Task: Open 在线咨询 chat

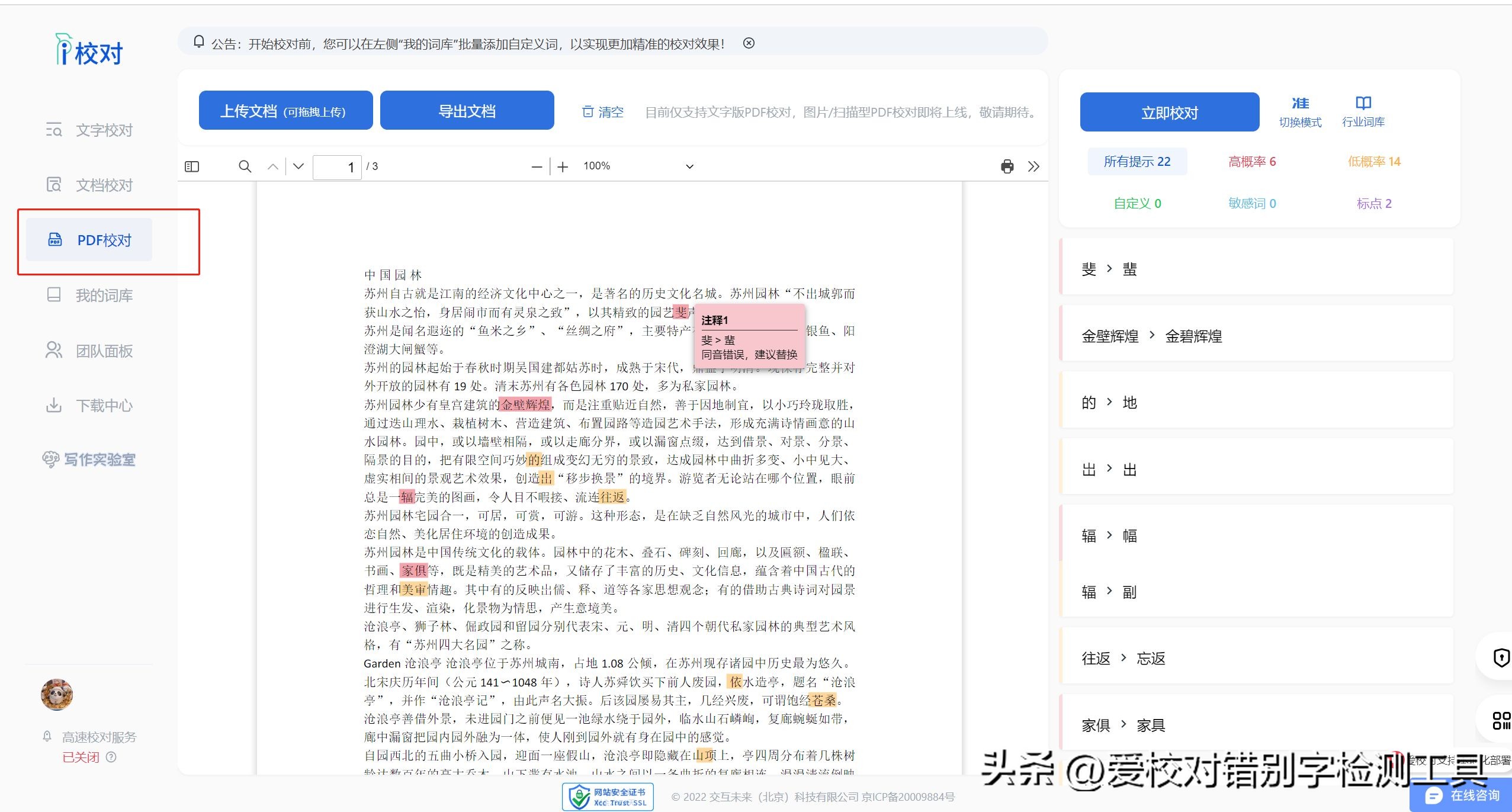Action: (1462, 795)
